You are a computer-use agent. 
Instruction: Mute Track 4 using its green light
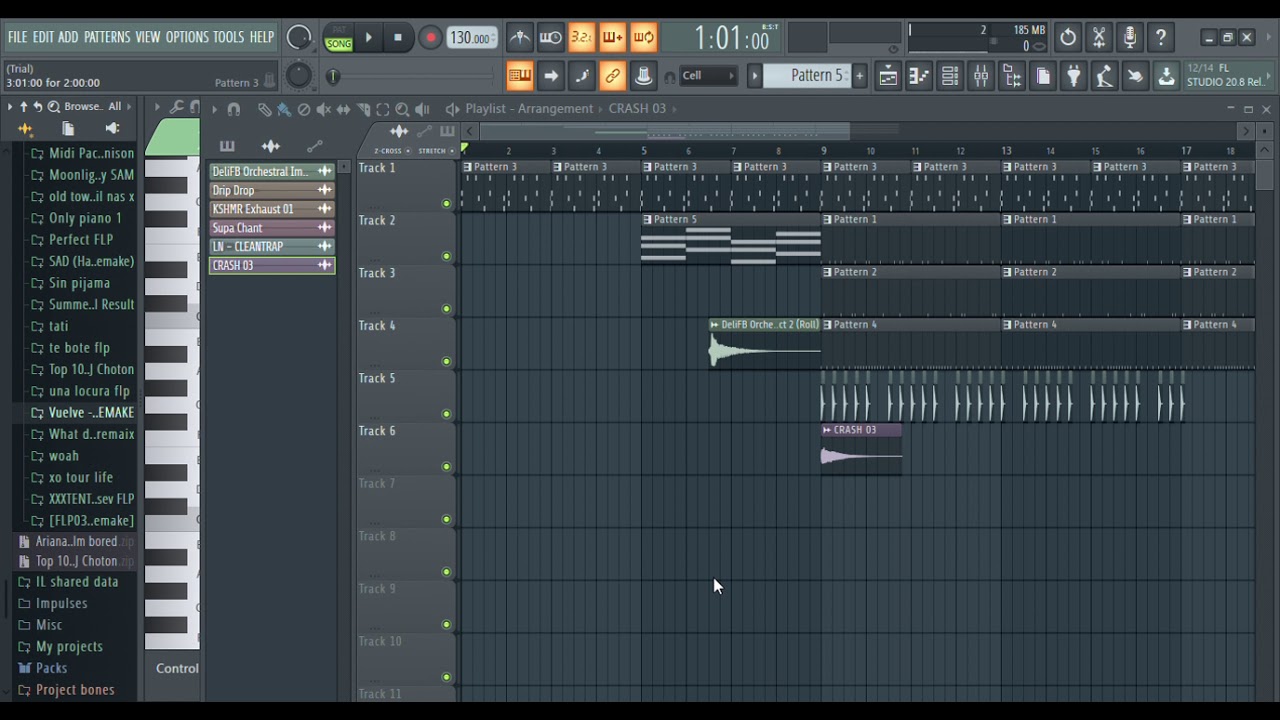446,361
